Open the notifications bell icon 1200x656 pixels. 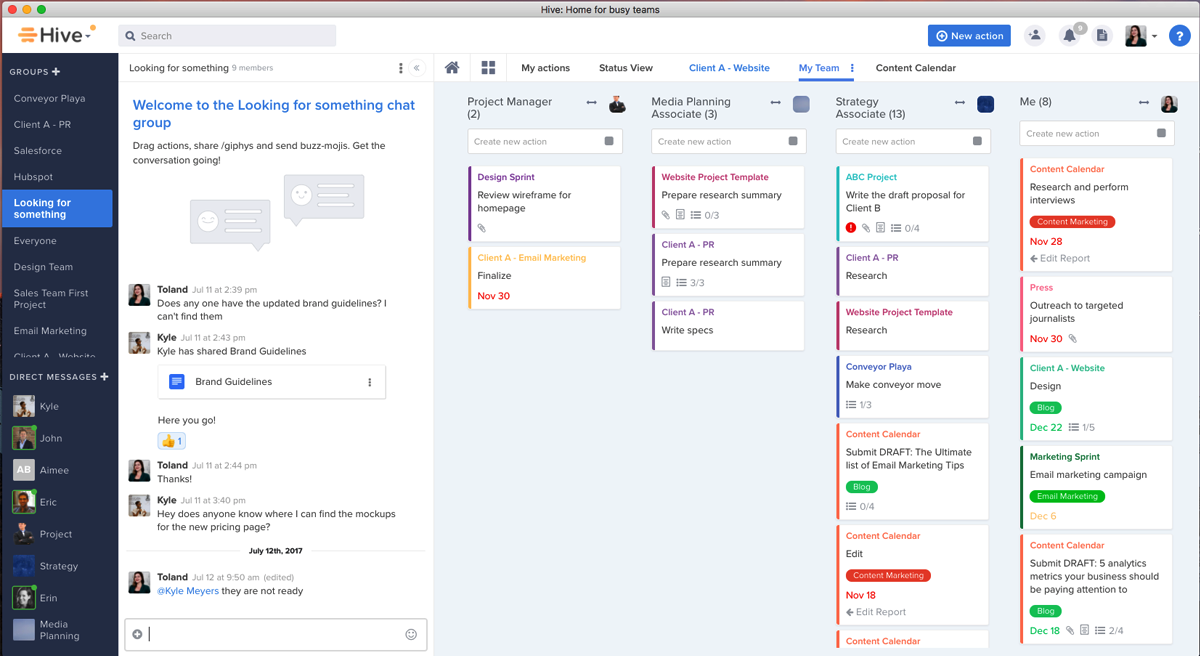[1069, 35]
